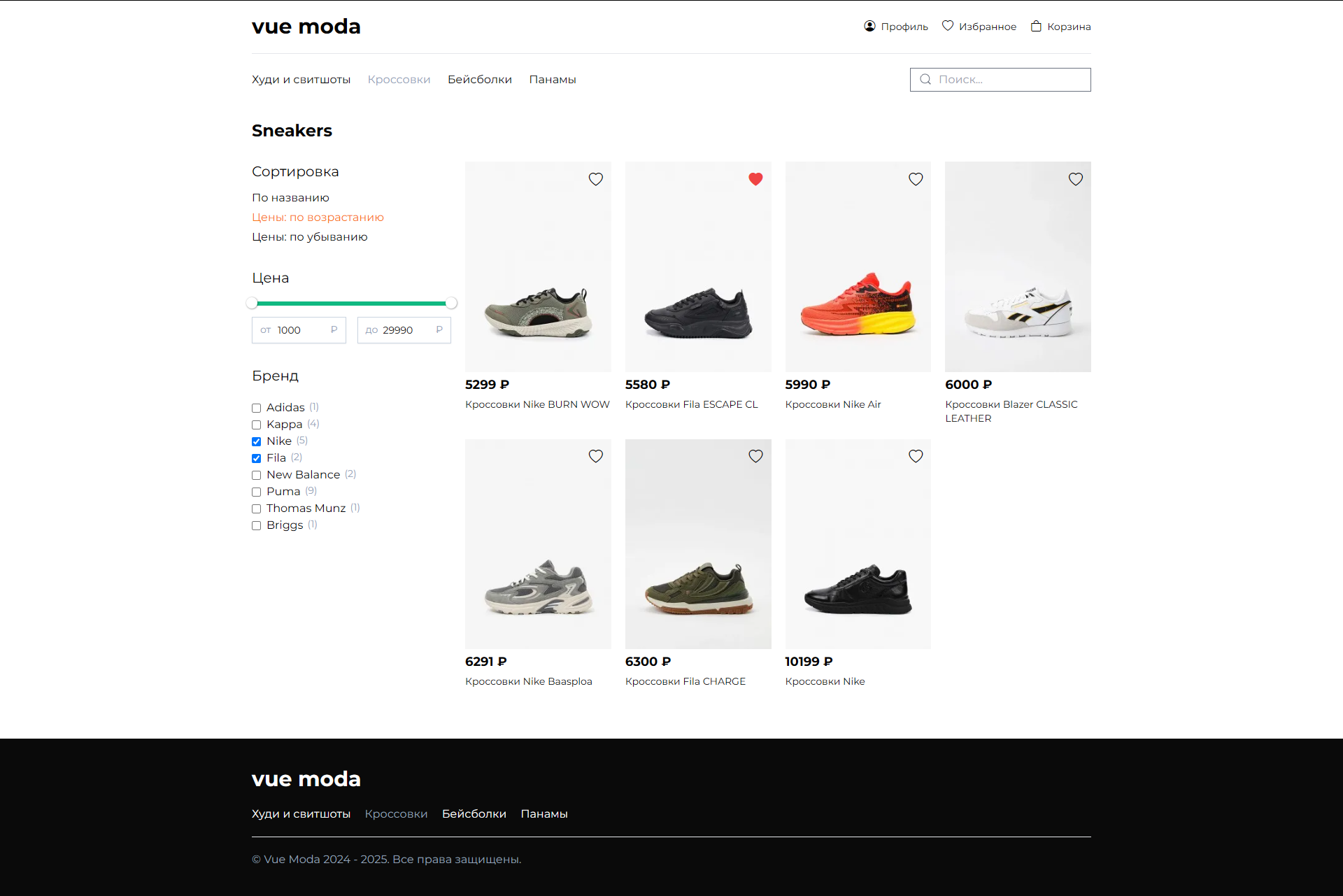Click the 6300 ₽ price
Image resolution: width=1343 pixels, height=896 pixels.
(648, 662)
